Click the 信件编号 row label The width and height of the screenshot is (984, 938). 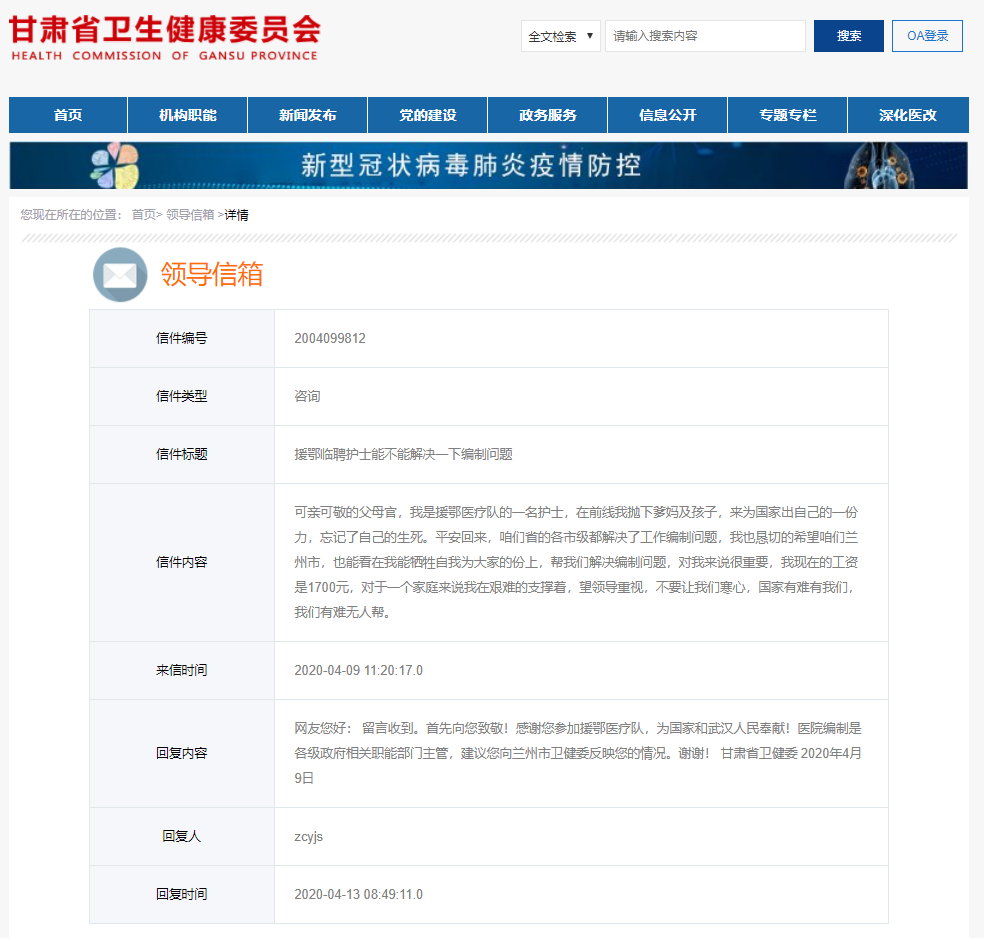point(181,338)
